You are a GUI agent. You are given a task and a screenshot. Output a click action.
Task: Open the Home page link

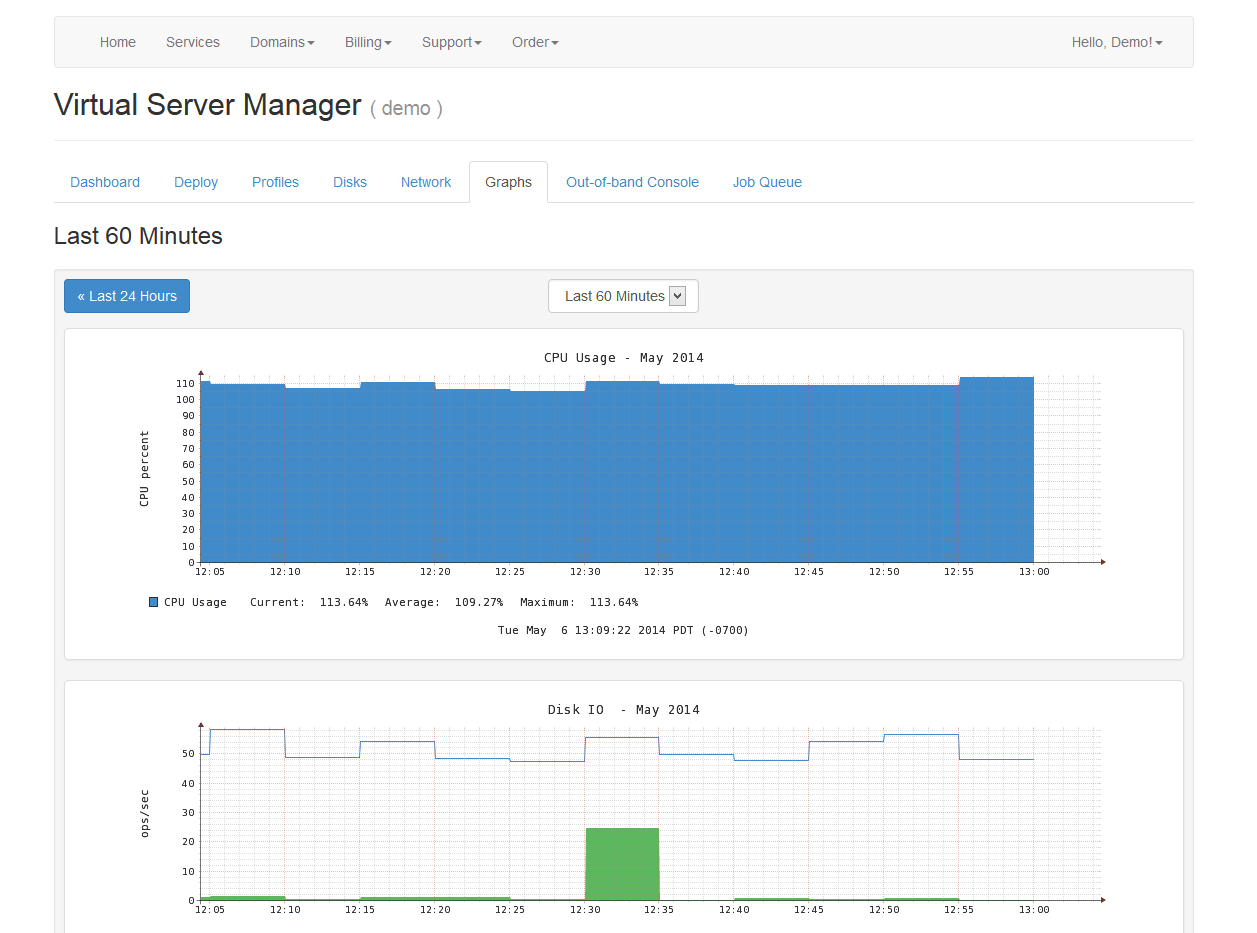[117, 42]
